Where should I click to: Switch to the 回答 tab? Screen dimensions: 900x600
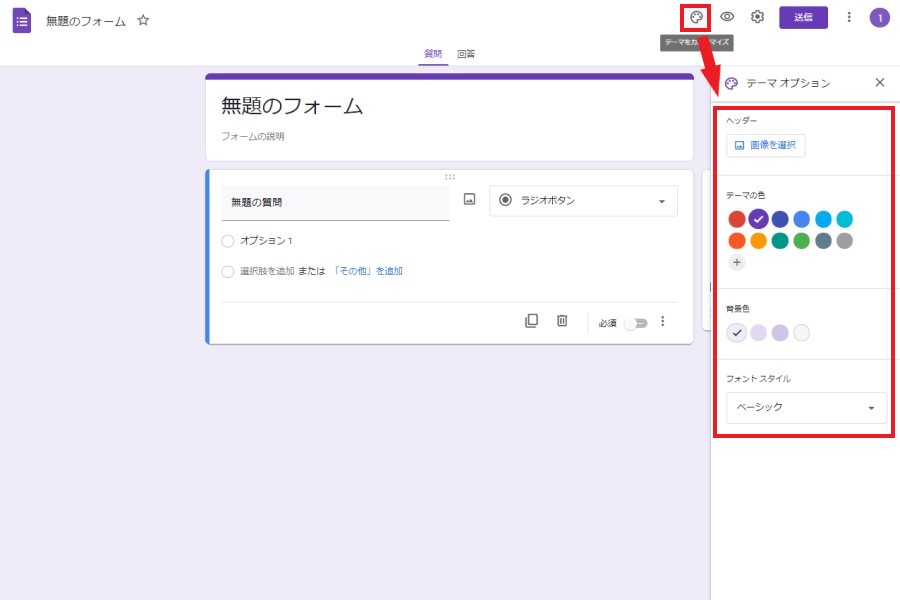pyautogui.click(x=466, y=54)
